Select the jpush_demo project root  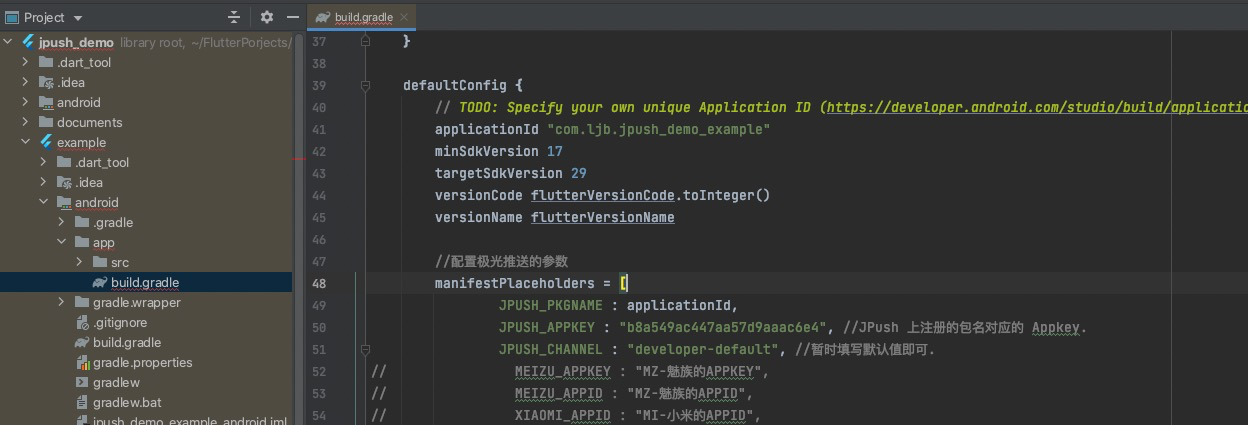[x=76, y=42]
